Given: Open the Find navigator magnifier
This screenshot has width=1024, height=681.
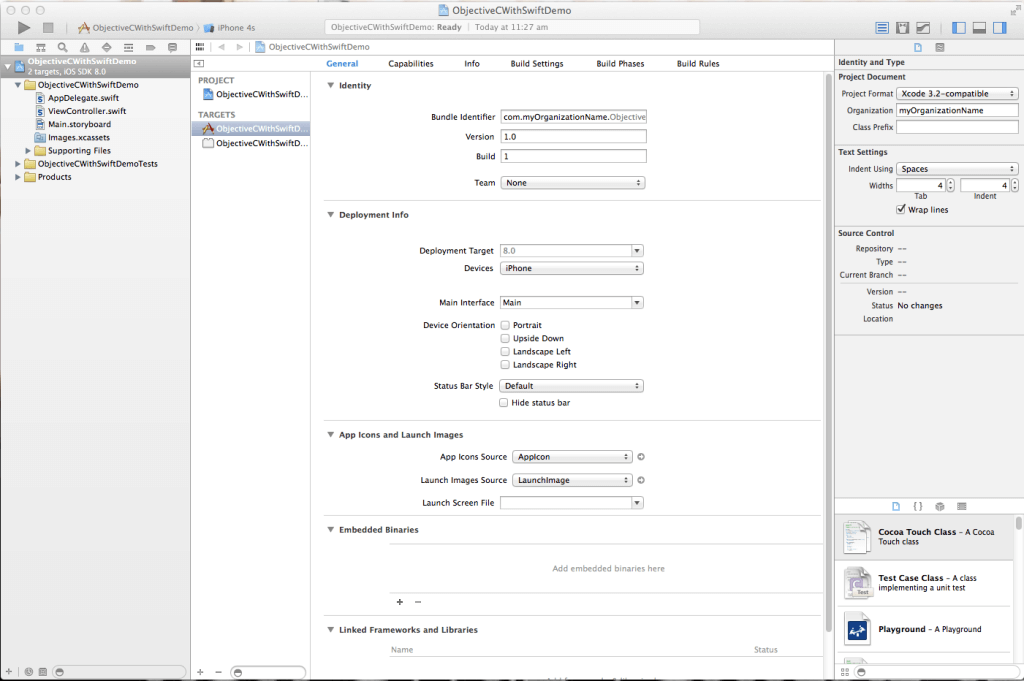Looking at the screenshot, I should click(63, 47).
